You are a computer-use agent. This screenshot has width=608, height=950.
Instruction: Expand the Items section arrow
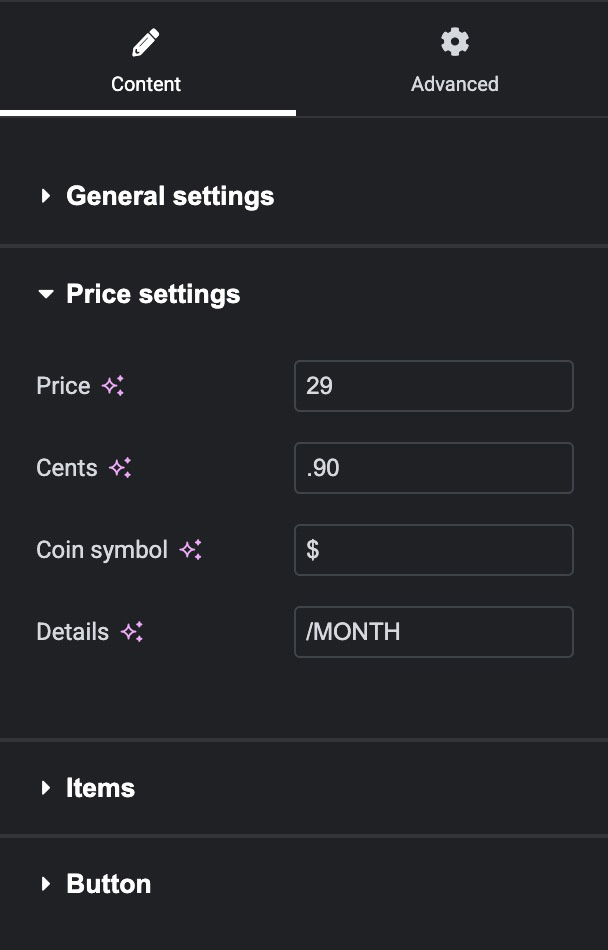point(45,788)
